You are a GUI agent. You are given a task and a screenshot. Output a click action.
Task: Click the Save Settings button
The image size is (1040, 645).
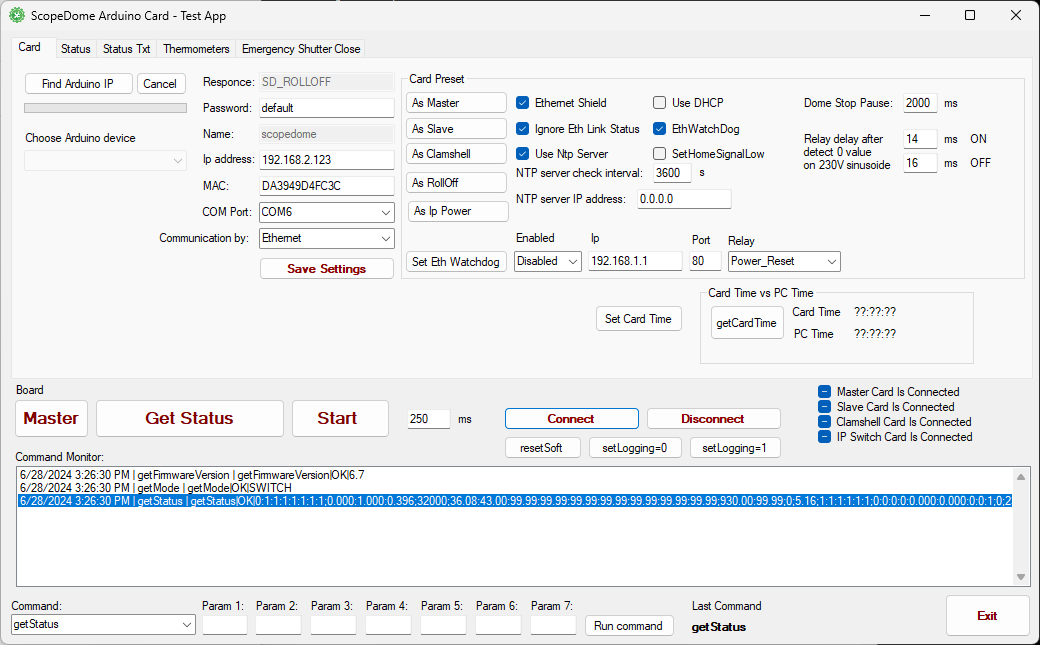[326, 269]
